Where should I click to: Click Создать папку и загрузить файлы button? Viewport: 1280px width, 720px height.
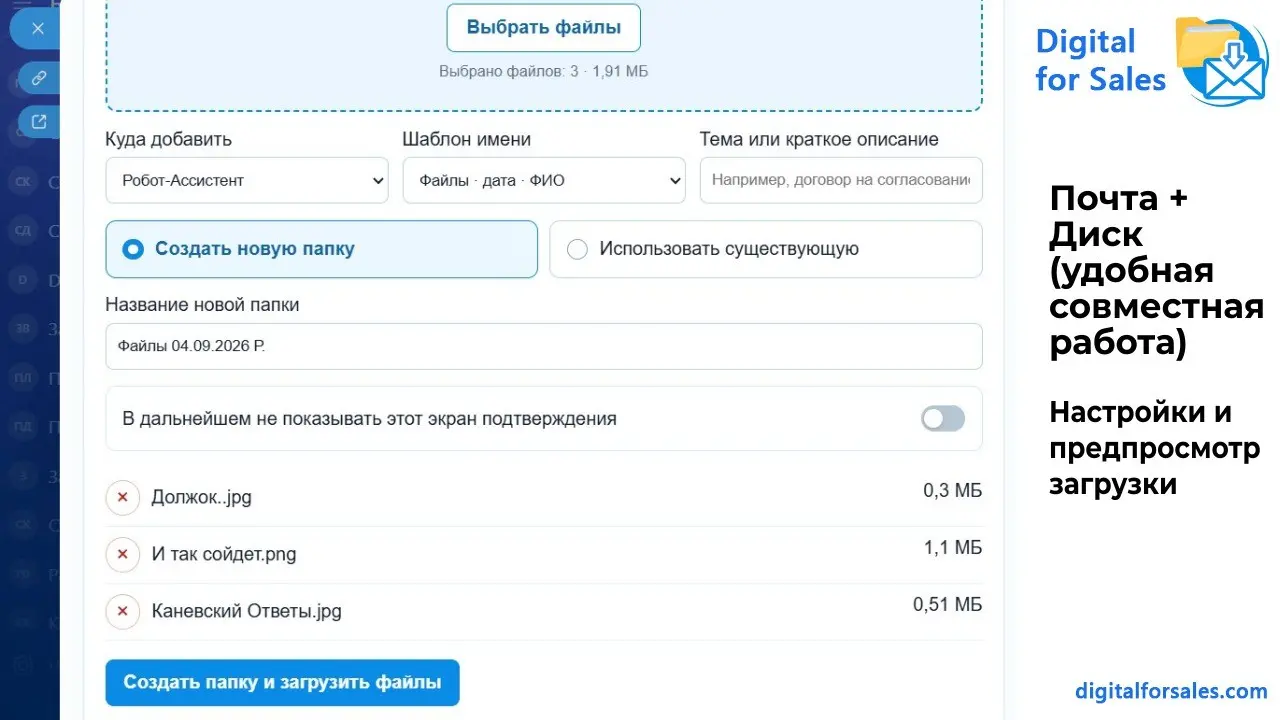click(x=282, y=683)
